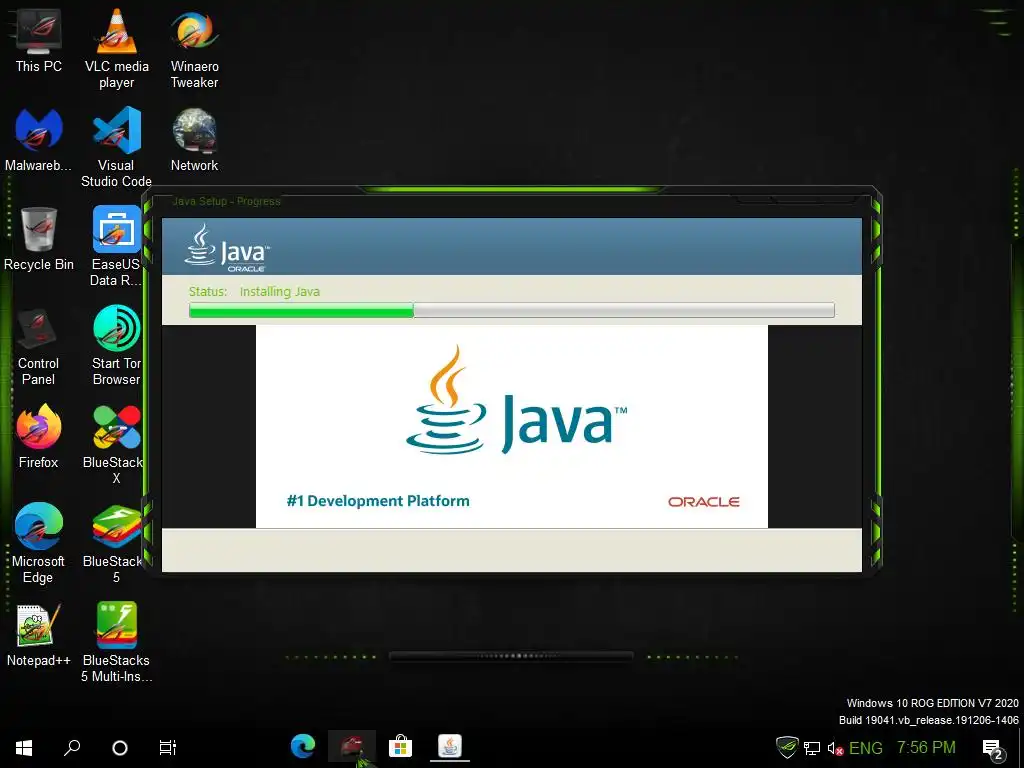Open the Windows Start menu
Viewport: 1024px width, 768px height.
(x=24, y=748)
